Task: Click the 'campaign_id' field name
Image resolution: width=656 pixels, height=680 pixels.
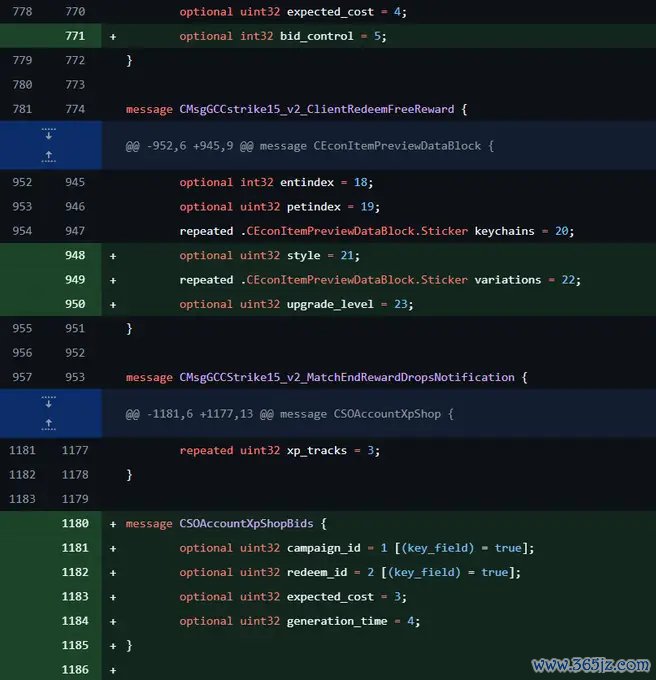Action: point(323,548)
